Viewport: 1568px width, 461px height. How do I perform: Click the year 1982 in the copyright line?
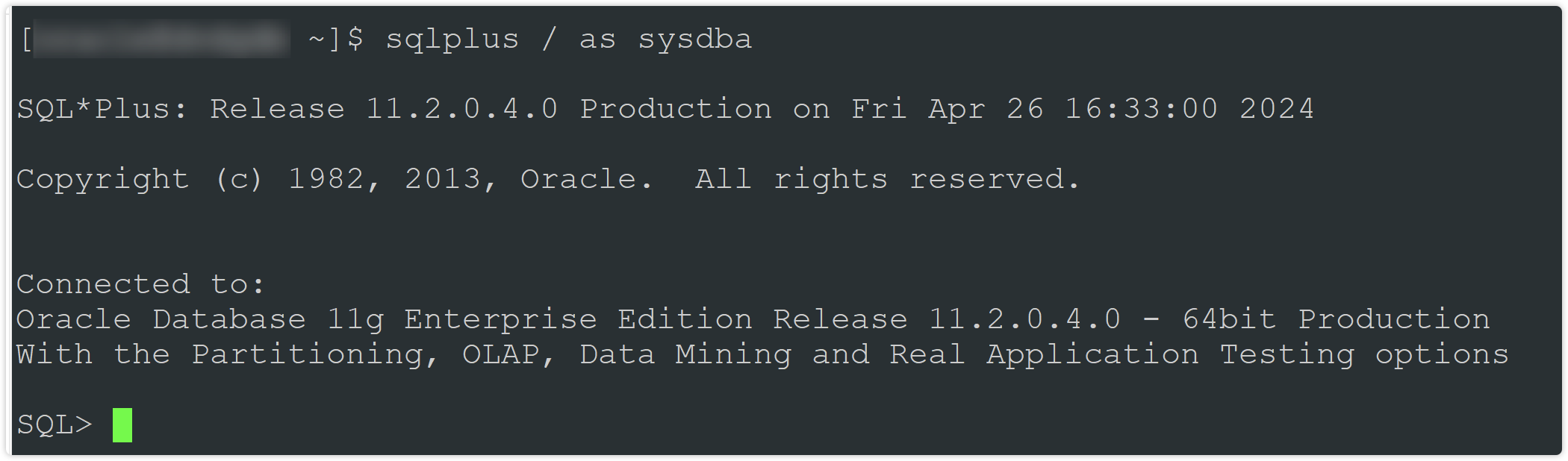[326, 180]
